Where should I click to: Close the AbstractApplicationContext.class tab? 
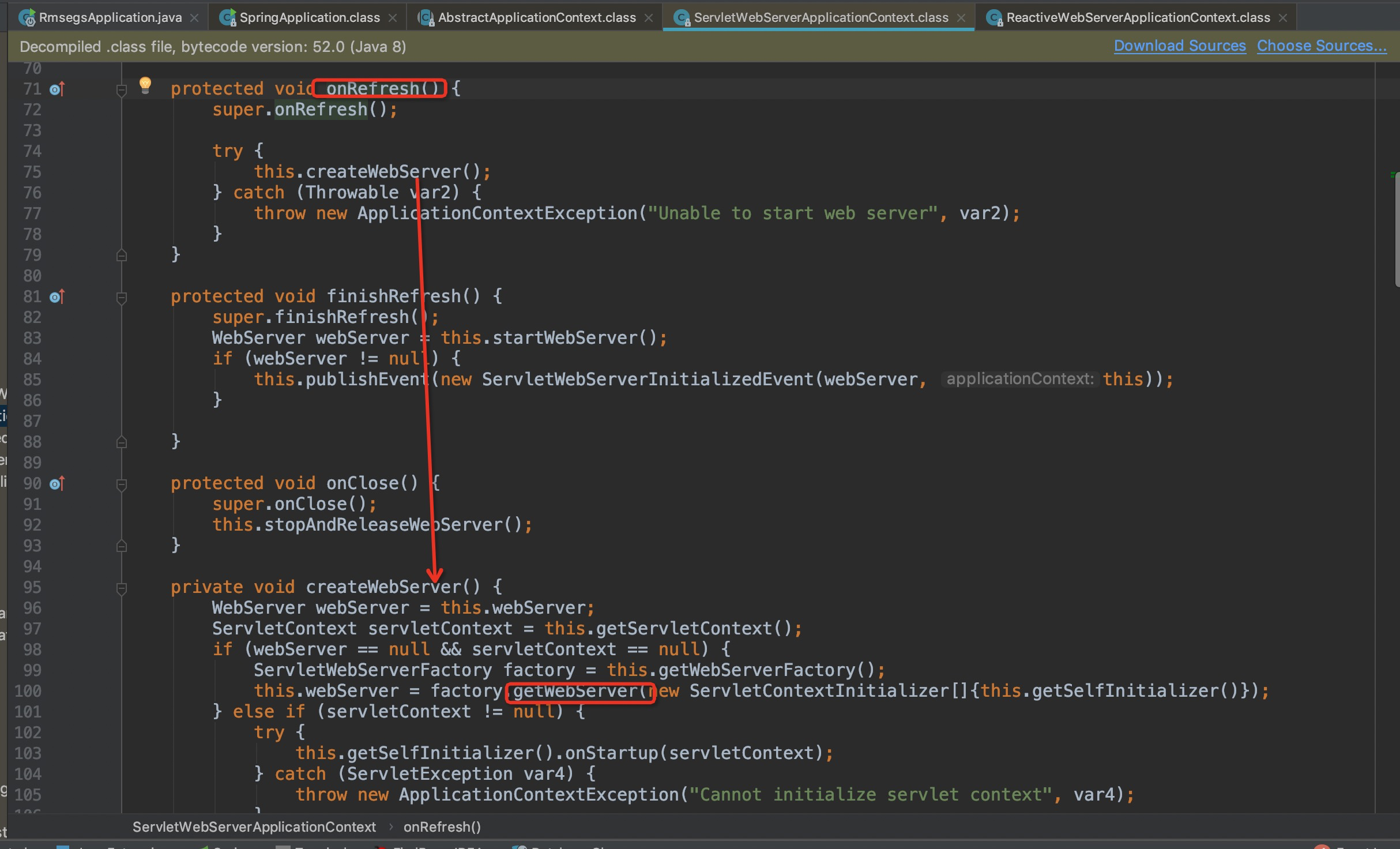tap(649, 18)
